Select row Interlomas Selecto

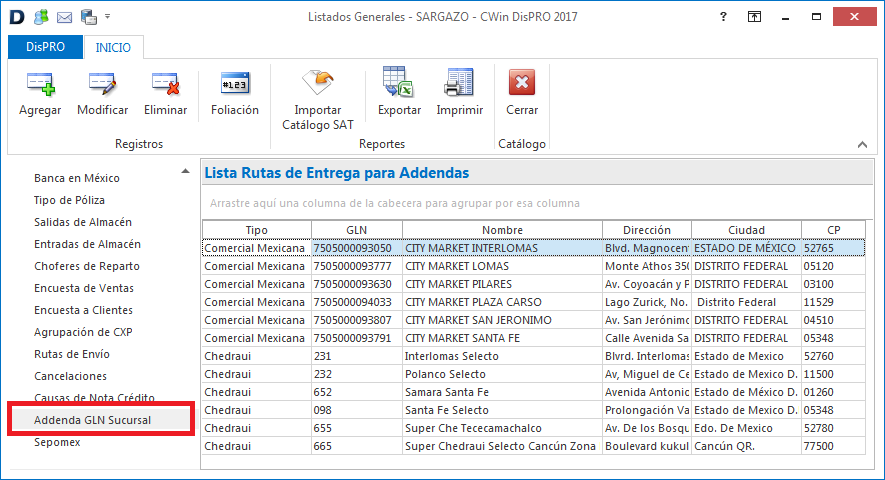click(x=533, y=356)
